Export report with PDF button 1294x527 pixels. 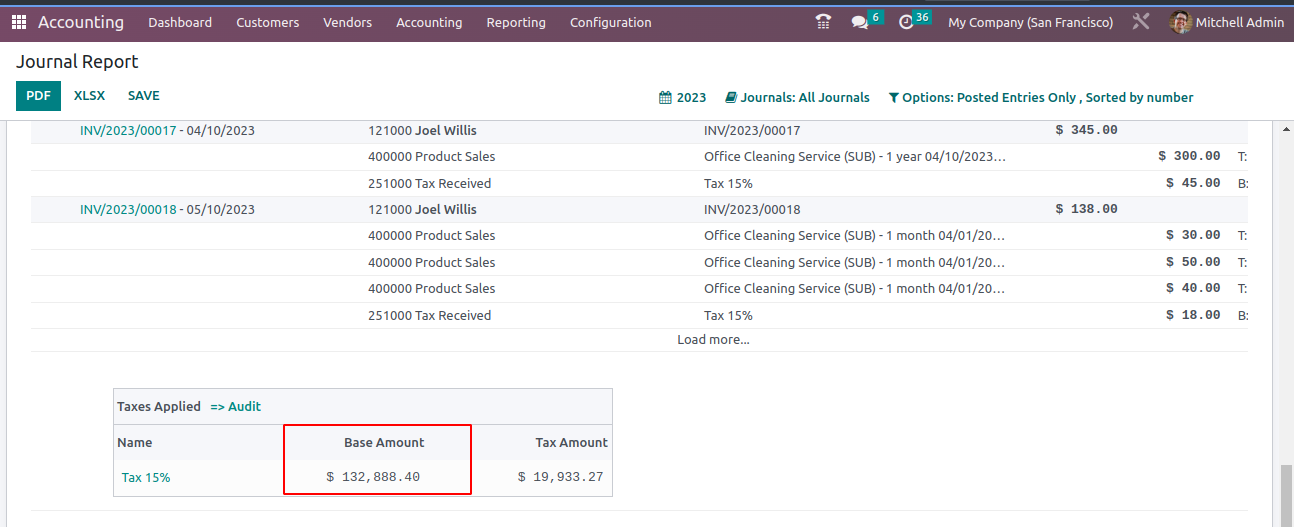(x=38, y=96)
